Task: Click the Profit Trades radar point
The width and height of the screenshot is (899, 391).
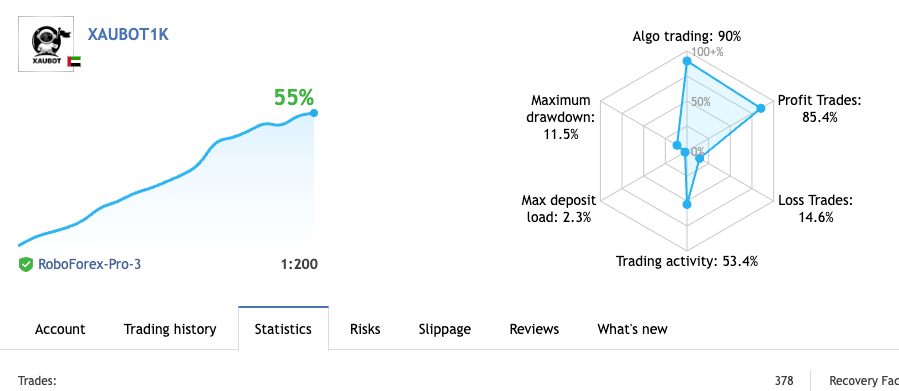Action: (761, 108)
